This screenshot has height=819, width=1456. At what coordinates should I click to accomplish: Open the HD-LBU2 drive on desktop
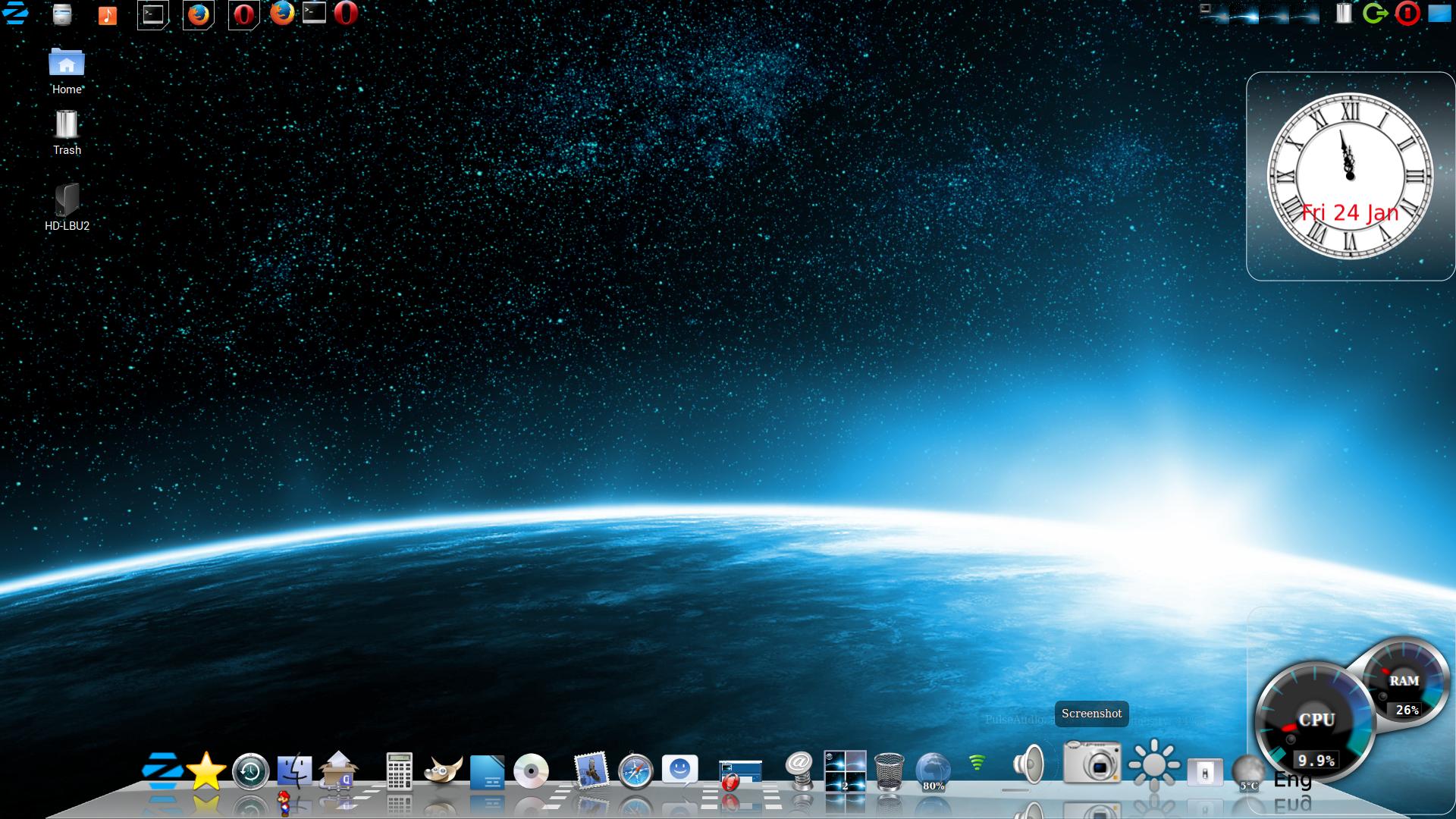[67, 201]
